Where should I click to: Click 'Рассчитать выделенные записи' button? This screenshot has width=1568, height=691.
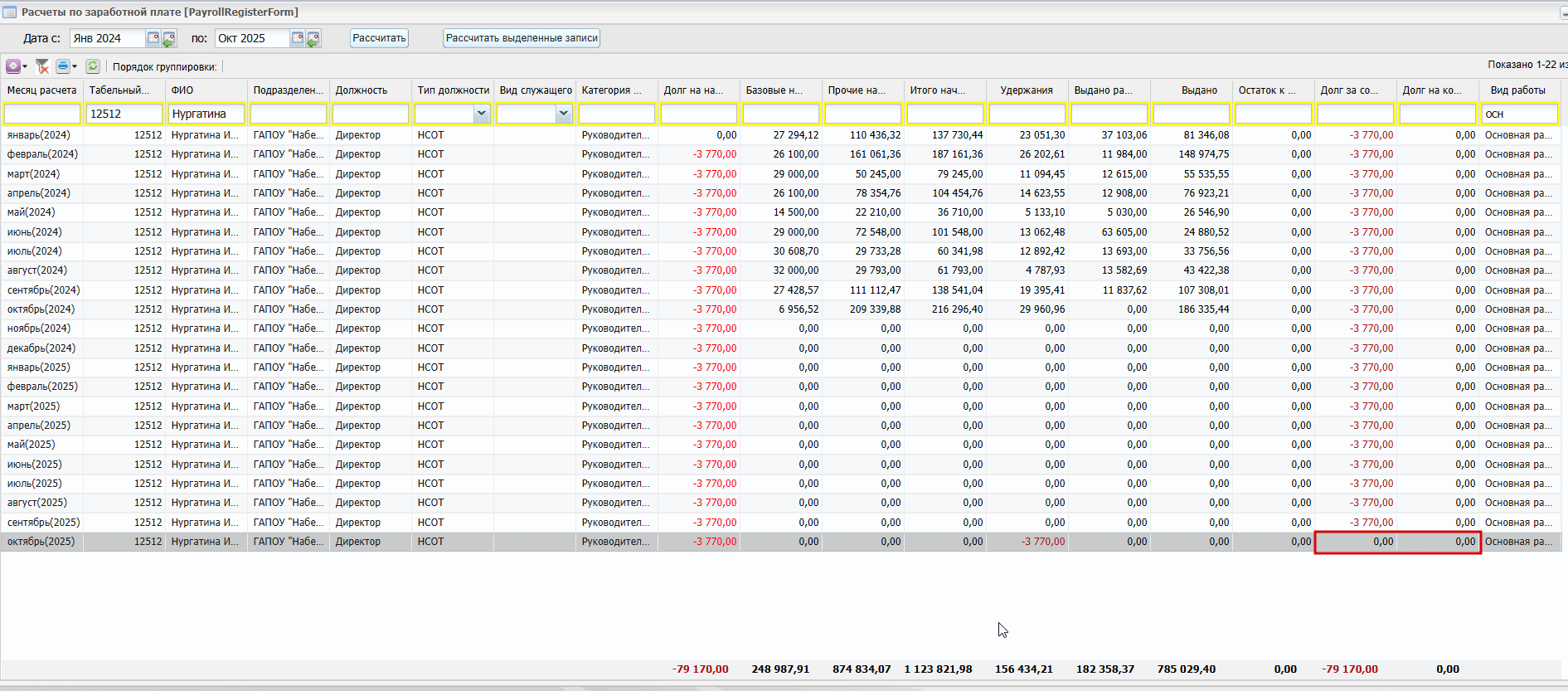522,38
